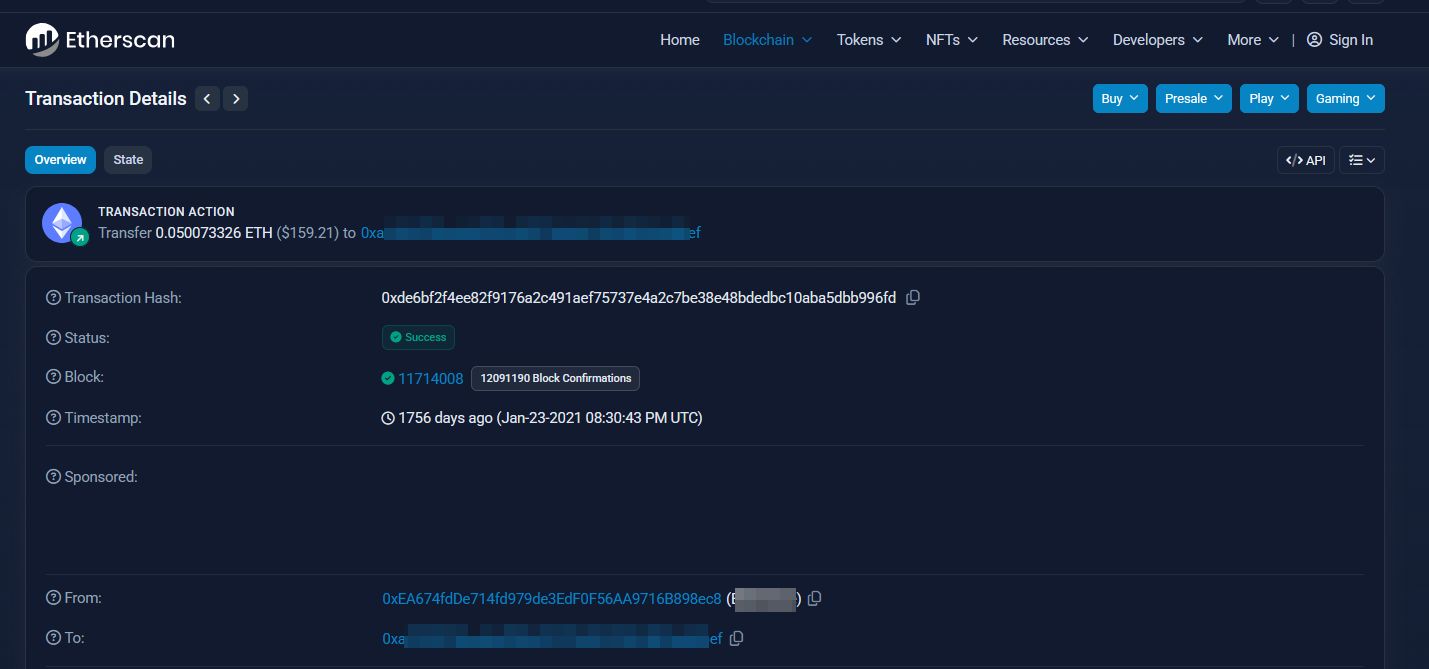Open the Buy dropdown
1429x669 pixels.
(x=1119, y=98)
